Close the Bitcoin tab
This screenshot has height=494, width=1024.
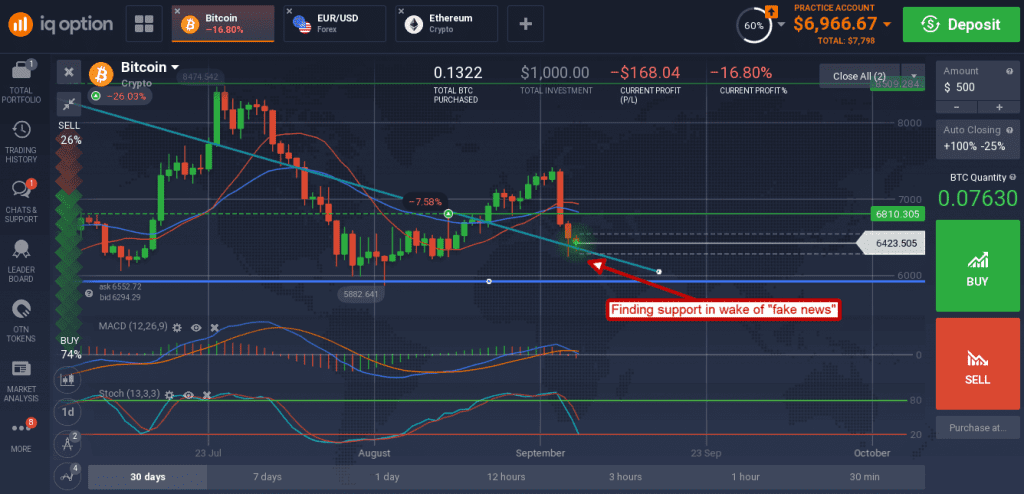178,11
